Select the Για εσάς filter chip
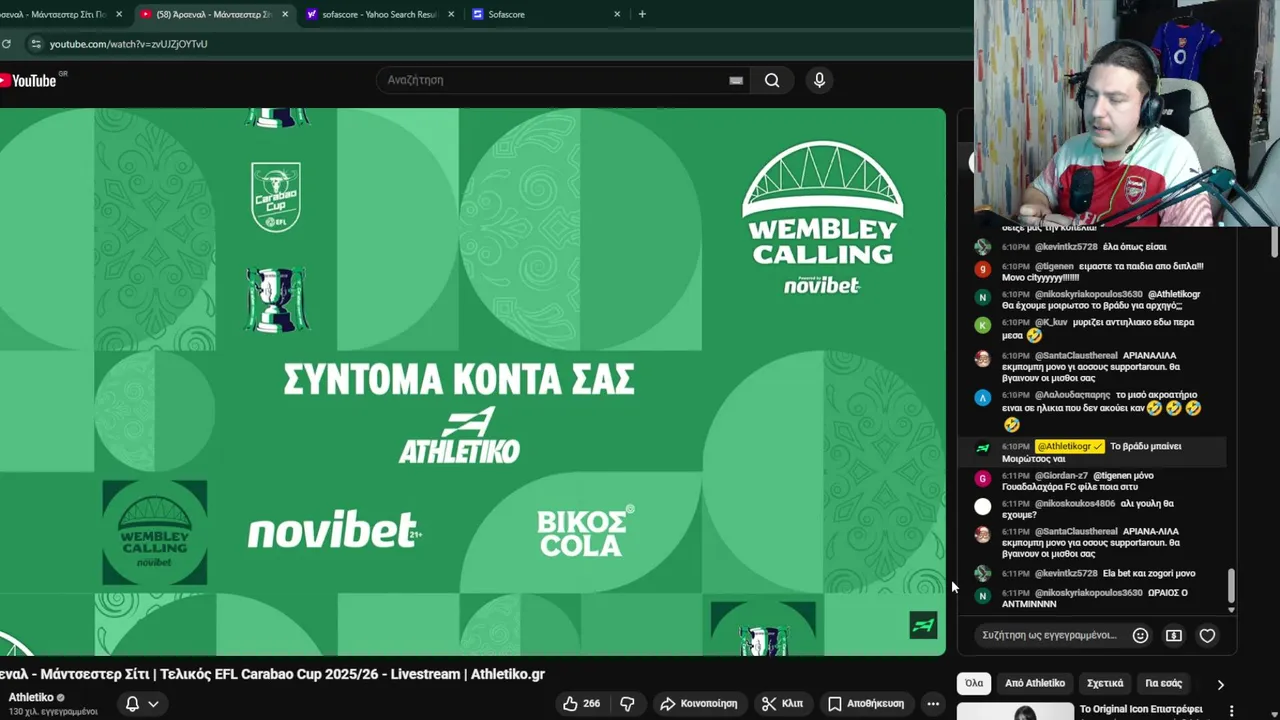Screen dimensions: 1280x720 point(1164,683)
